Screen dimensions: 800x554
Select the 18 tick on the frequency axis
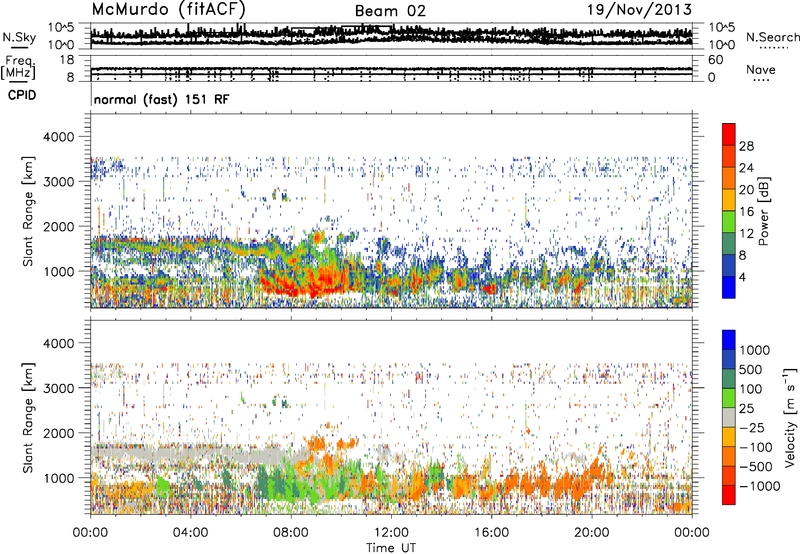coord(67,60)
